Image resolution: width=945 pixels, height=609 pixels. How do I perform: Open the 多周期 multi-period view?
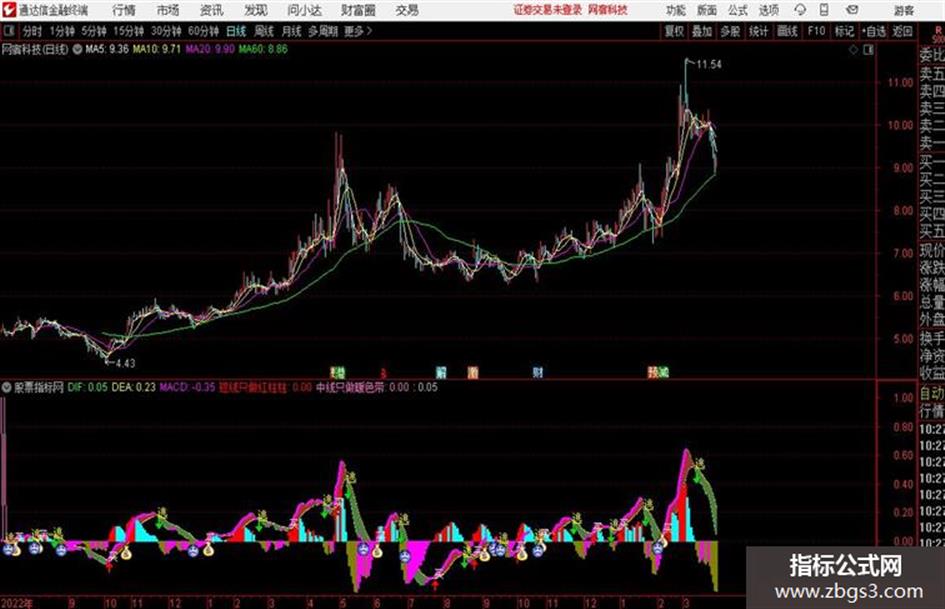tap(323, 31)
